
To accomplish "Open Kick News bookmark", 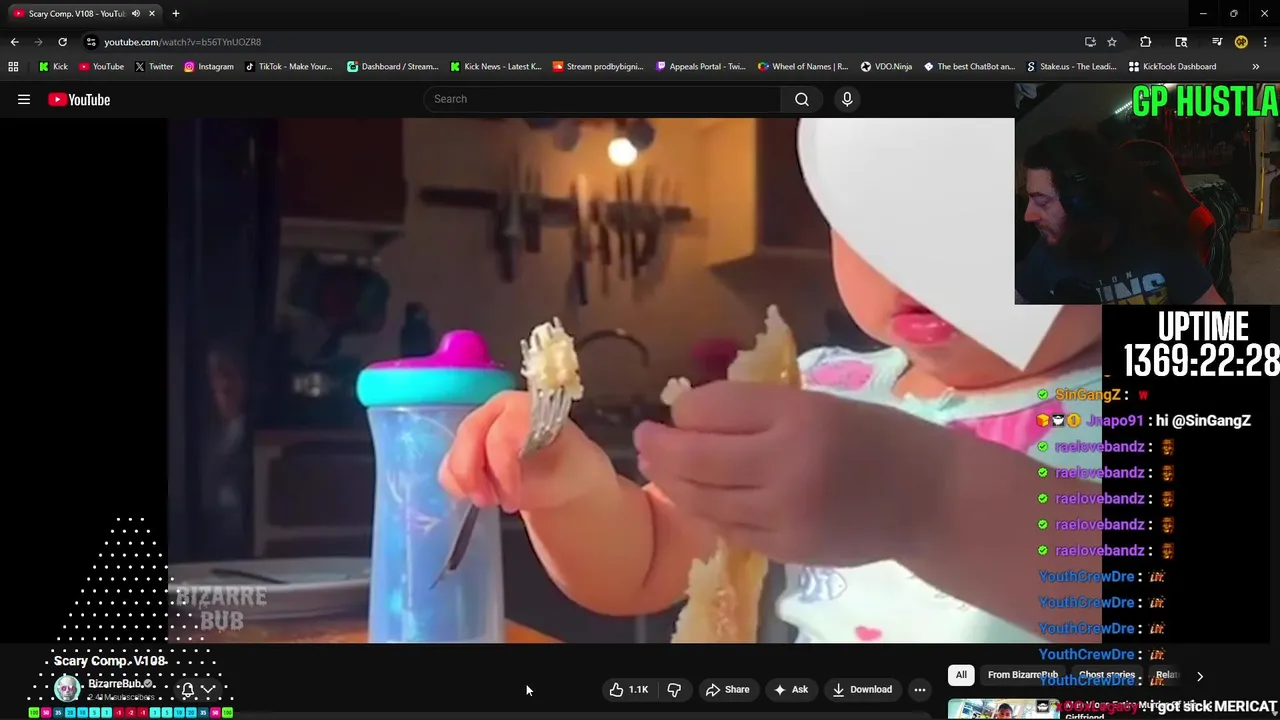I will coord(495,67).
